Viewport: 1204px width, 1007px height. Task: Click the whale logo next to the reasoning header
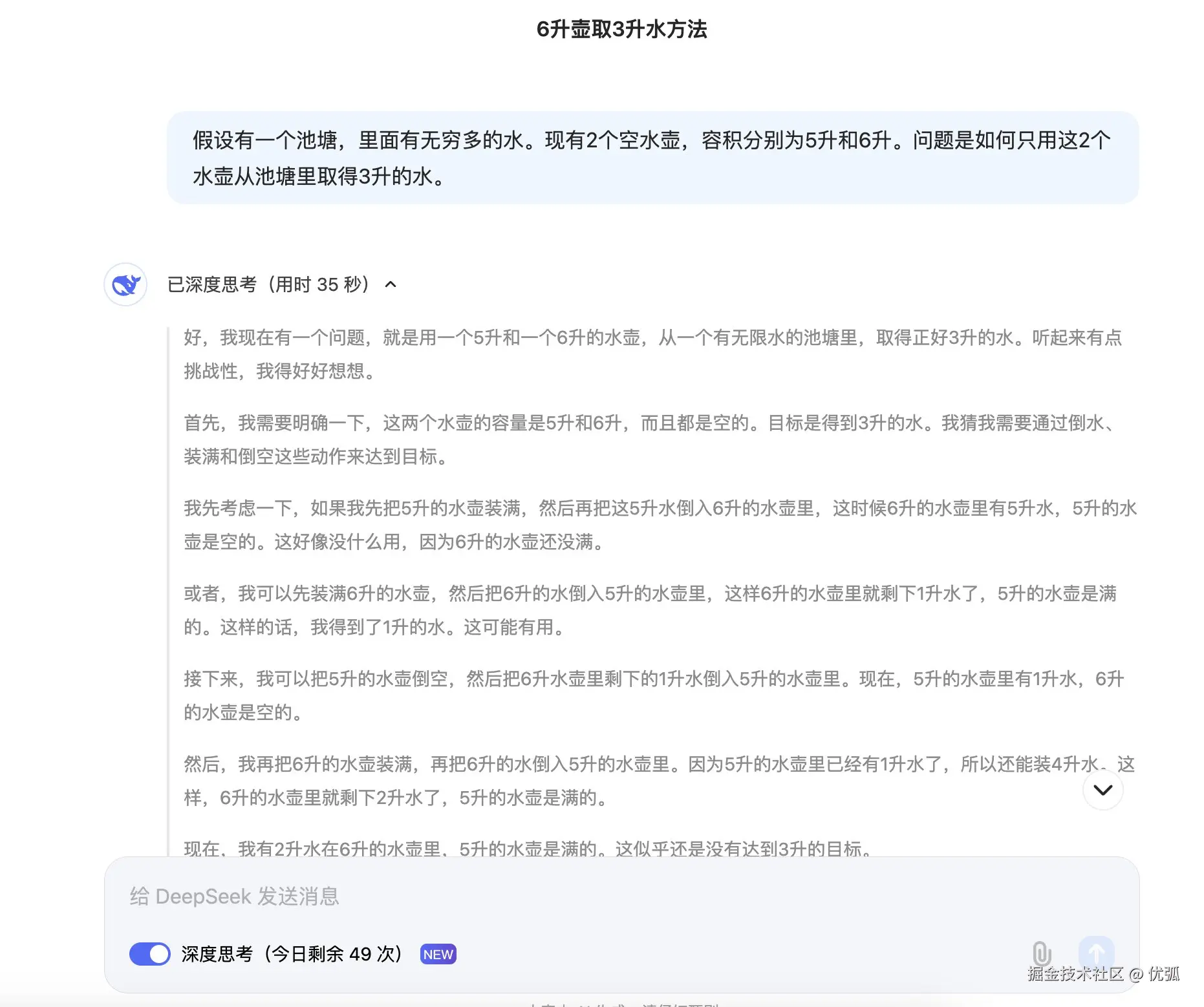coord(125,284)
